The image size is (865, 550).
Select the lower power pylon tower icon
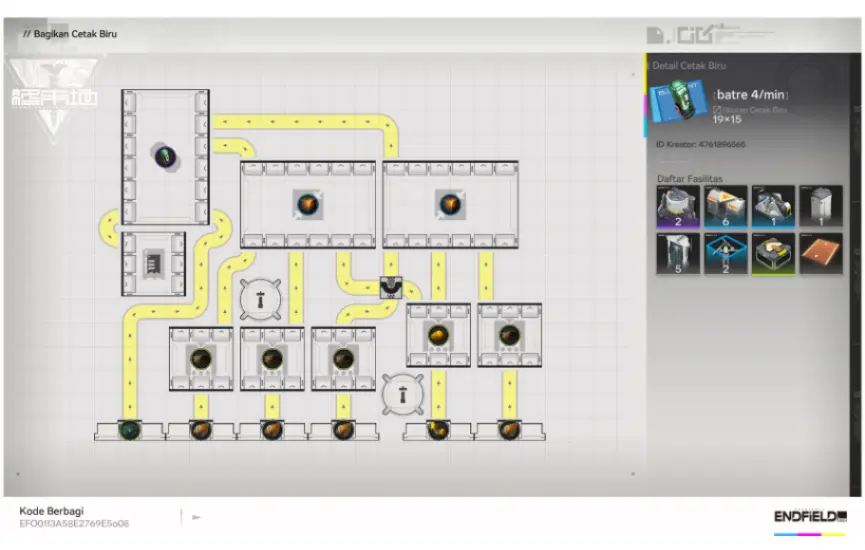403,395
